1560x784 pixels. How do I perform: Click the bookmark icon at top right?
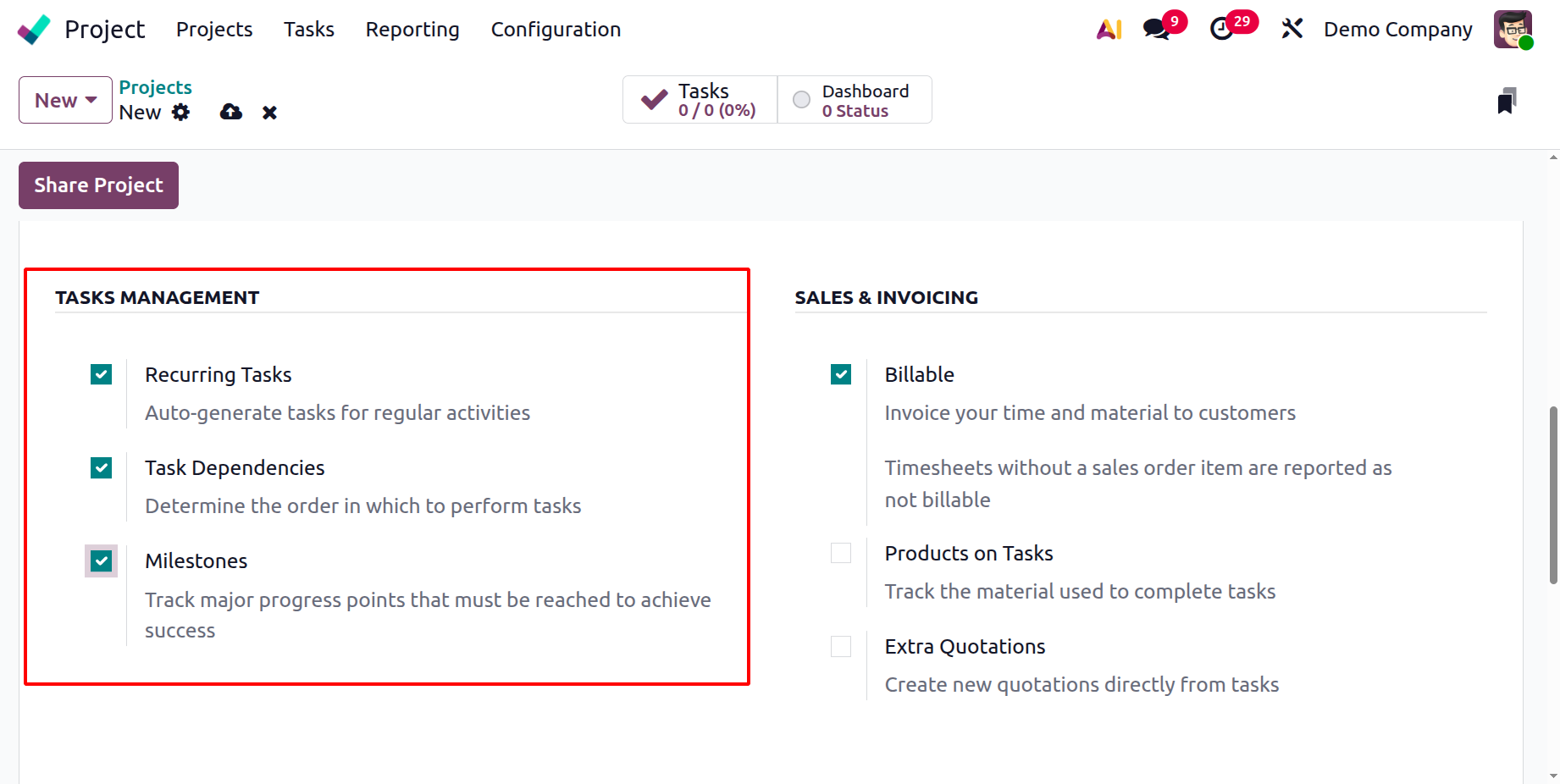point(1507,101)
